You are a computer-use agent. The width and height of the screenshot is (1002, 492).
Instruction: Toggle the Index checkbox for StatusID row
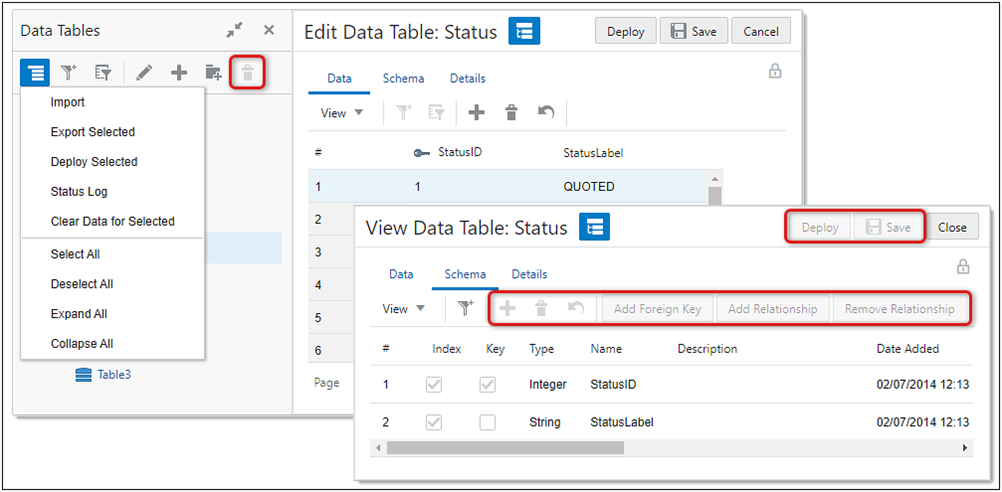click(434, 384)
